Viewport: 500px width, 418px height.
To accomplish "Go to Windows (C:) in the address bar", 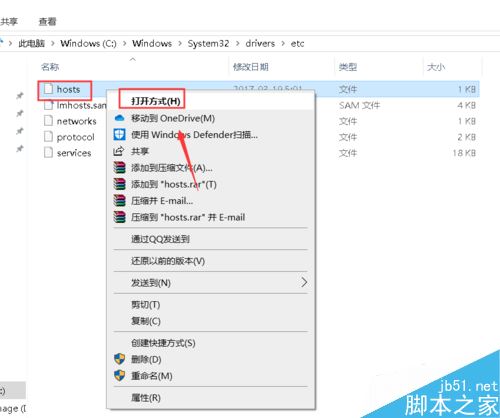I will pos(88,43).
